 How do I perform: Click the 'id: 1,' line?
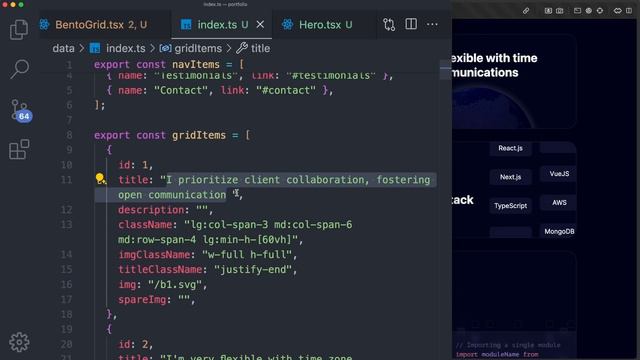click(135, 165)
